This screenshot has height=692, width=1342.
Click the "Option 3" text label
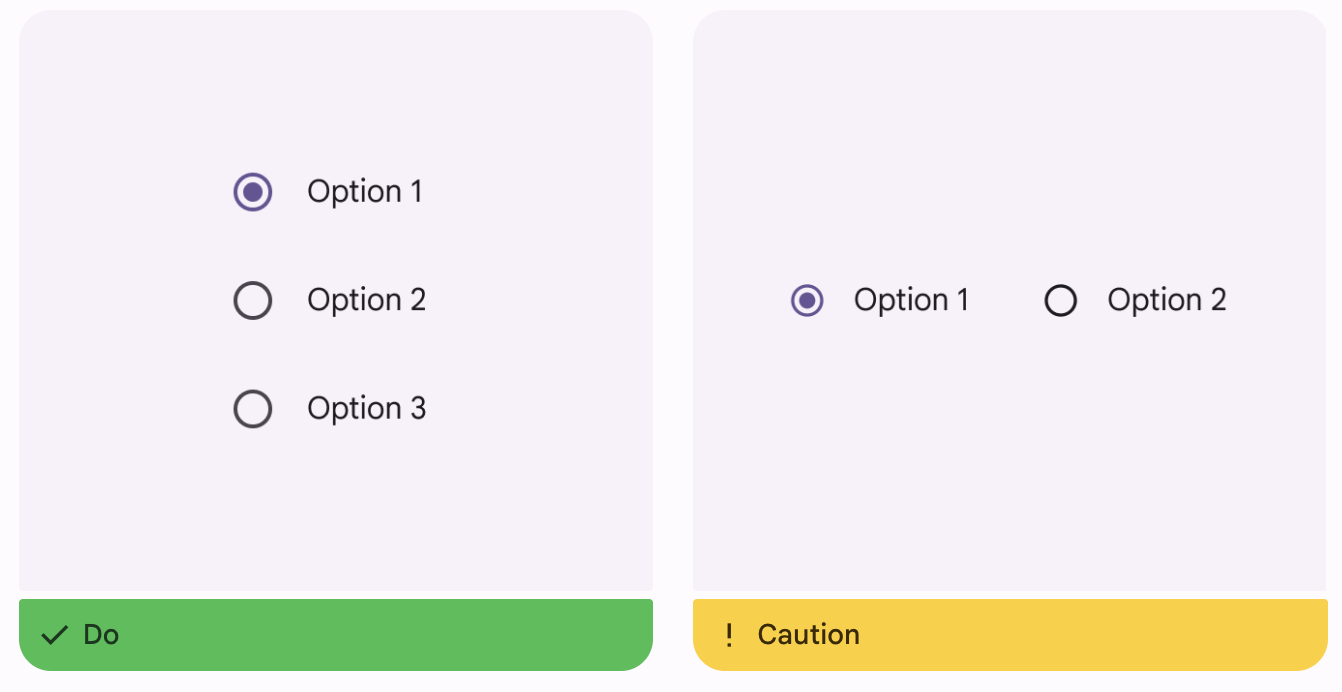pos(367,408)
